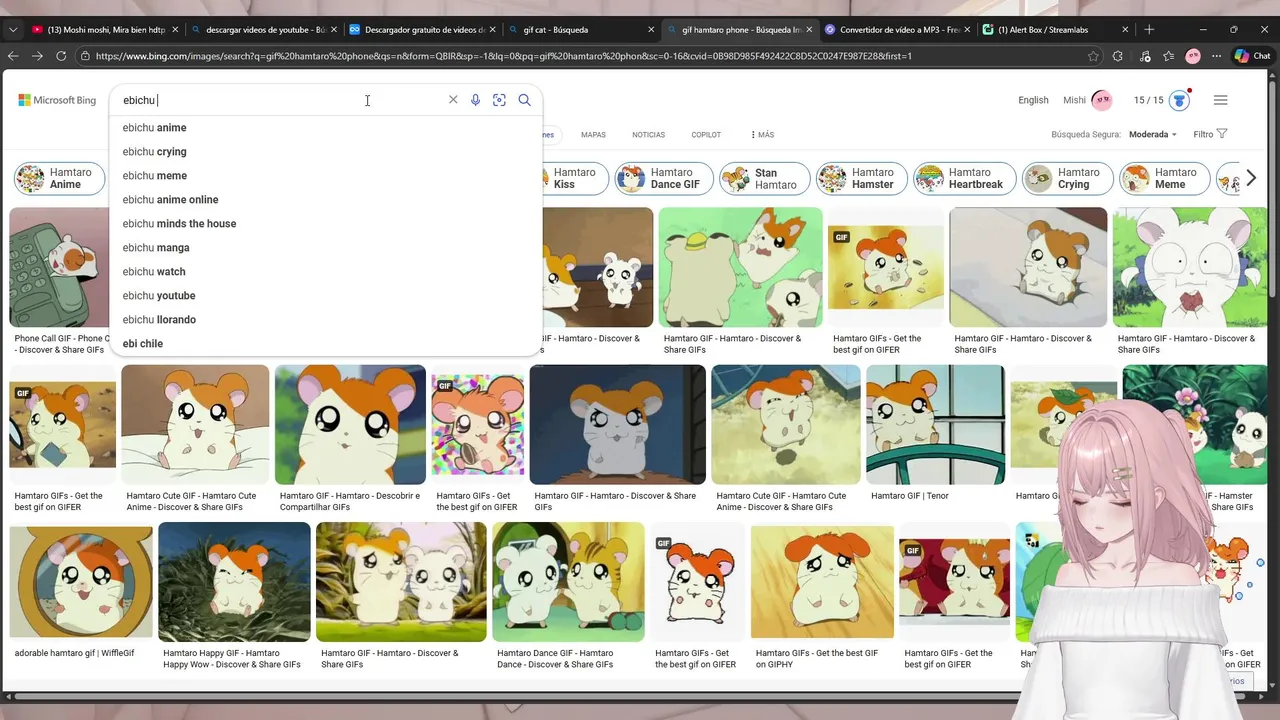Go back in browser

pos(13,56)
